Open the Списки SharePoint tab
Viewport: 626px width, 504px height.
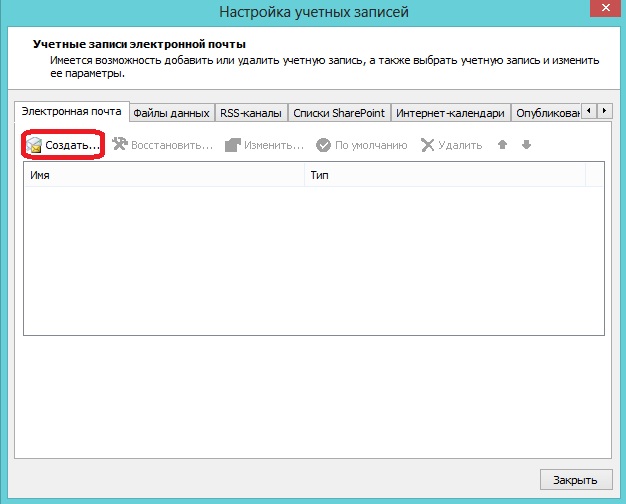click(x=339, y=113)
